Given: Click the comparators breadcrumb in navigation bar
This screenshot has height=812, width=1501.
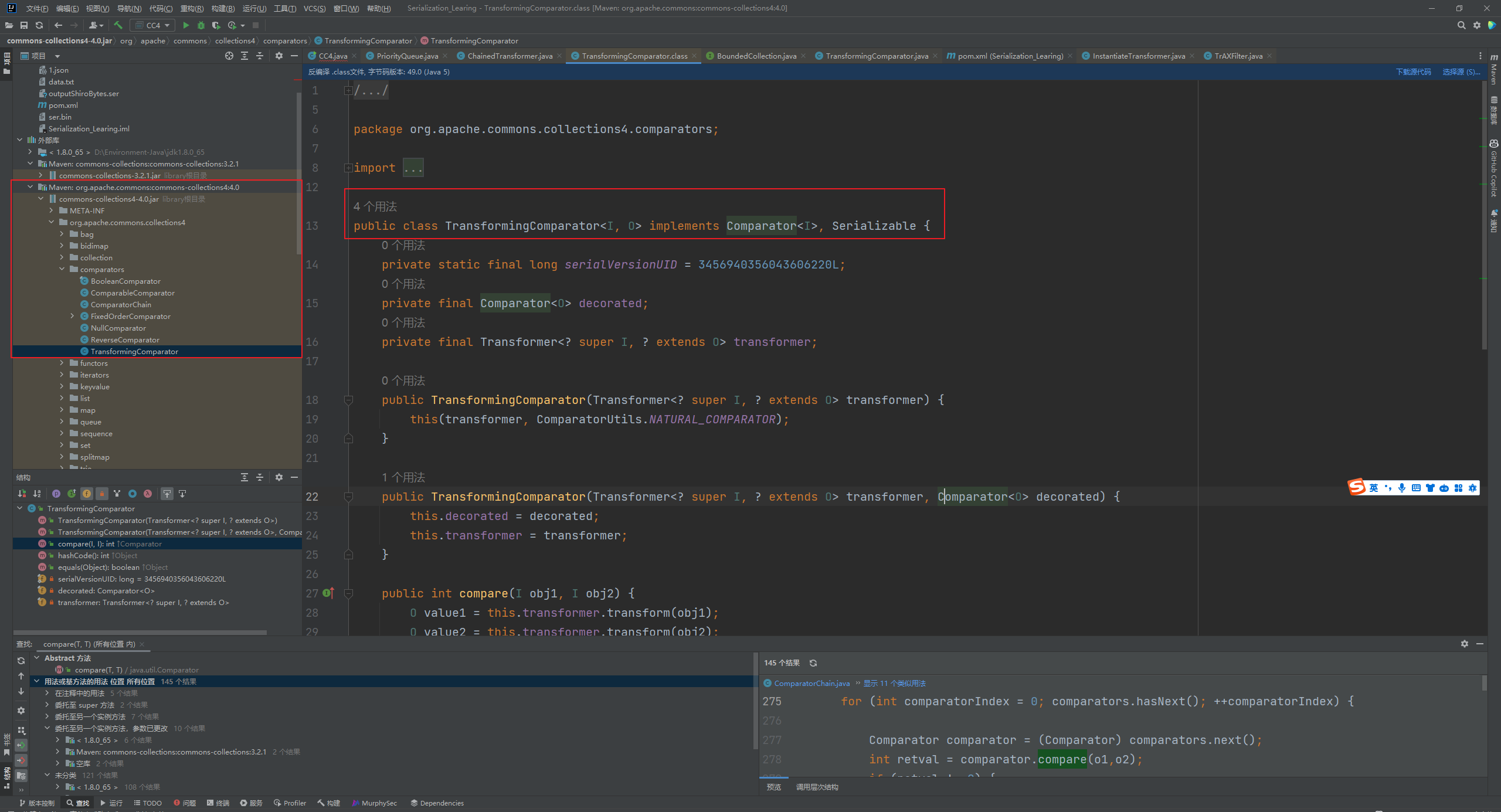Looking at the screenshot, I should click(x=285, y=40).
